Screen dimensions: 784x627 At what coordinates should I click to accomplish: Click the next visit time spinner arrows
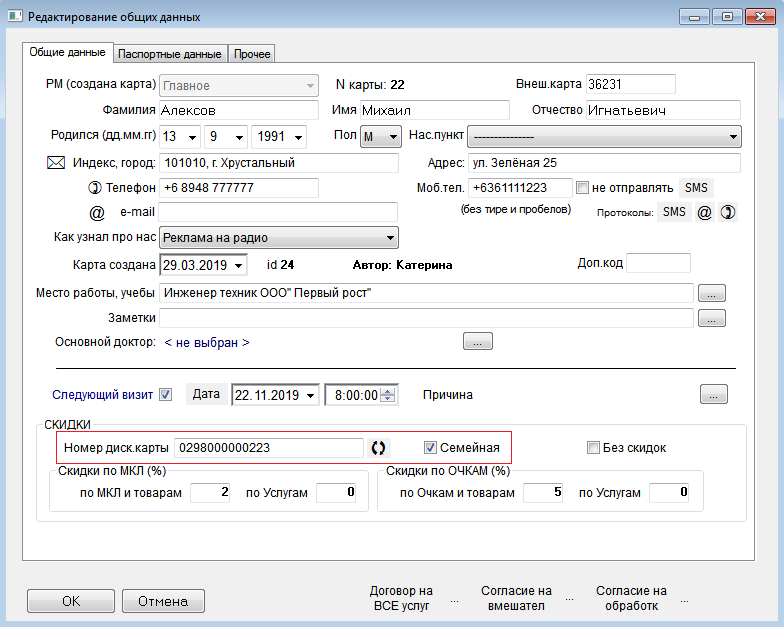[x=389, y=395]
